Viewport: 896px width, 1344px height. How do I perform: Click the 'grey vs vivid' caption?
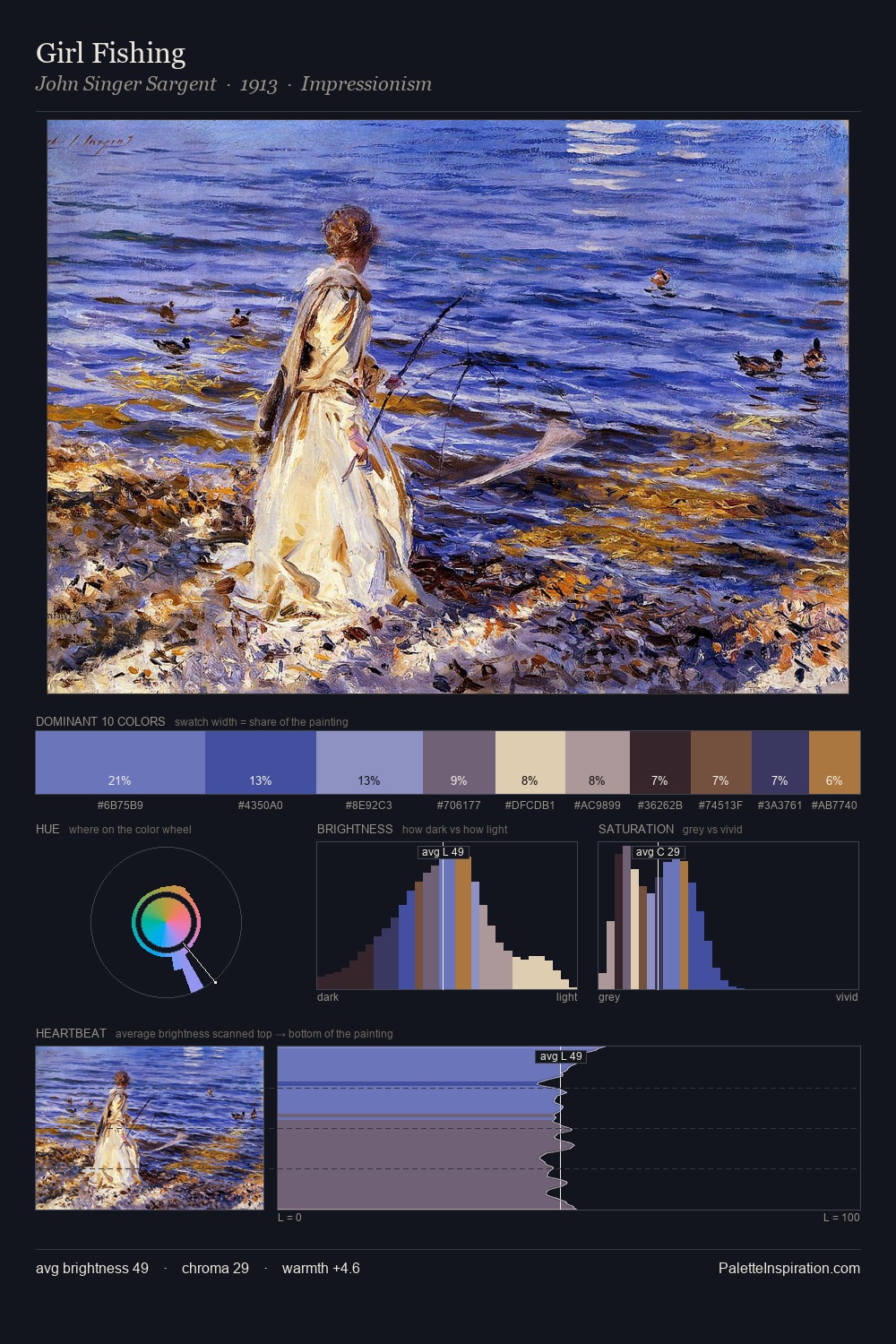pos(712,830)
